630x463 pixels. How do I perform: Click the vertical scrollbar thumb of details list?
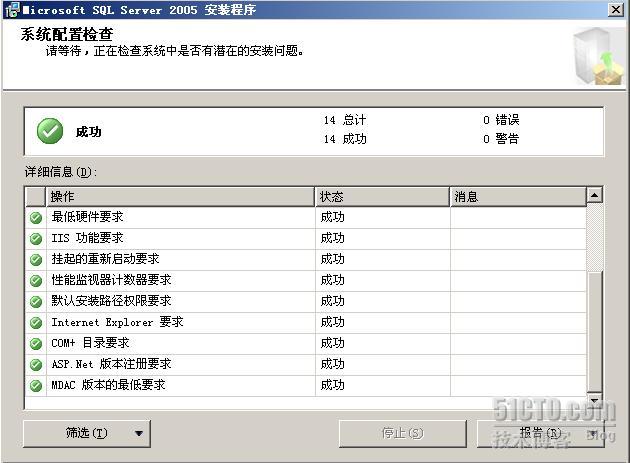[595, 332]
